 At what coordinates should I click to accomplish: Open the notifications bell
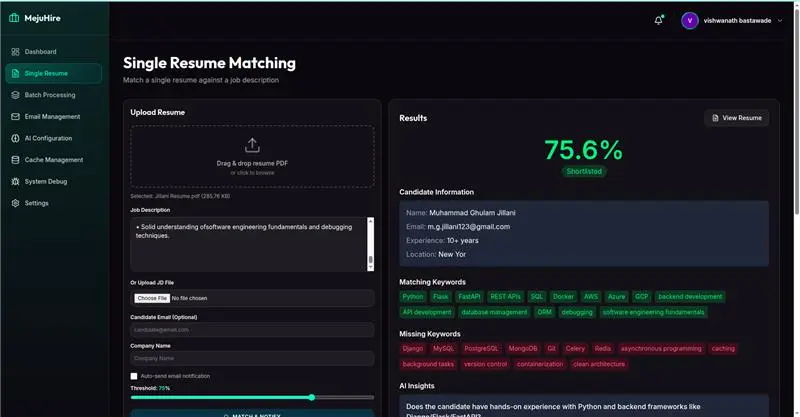[658, 20]
